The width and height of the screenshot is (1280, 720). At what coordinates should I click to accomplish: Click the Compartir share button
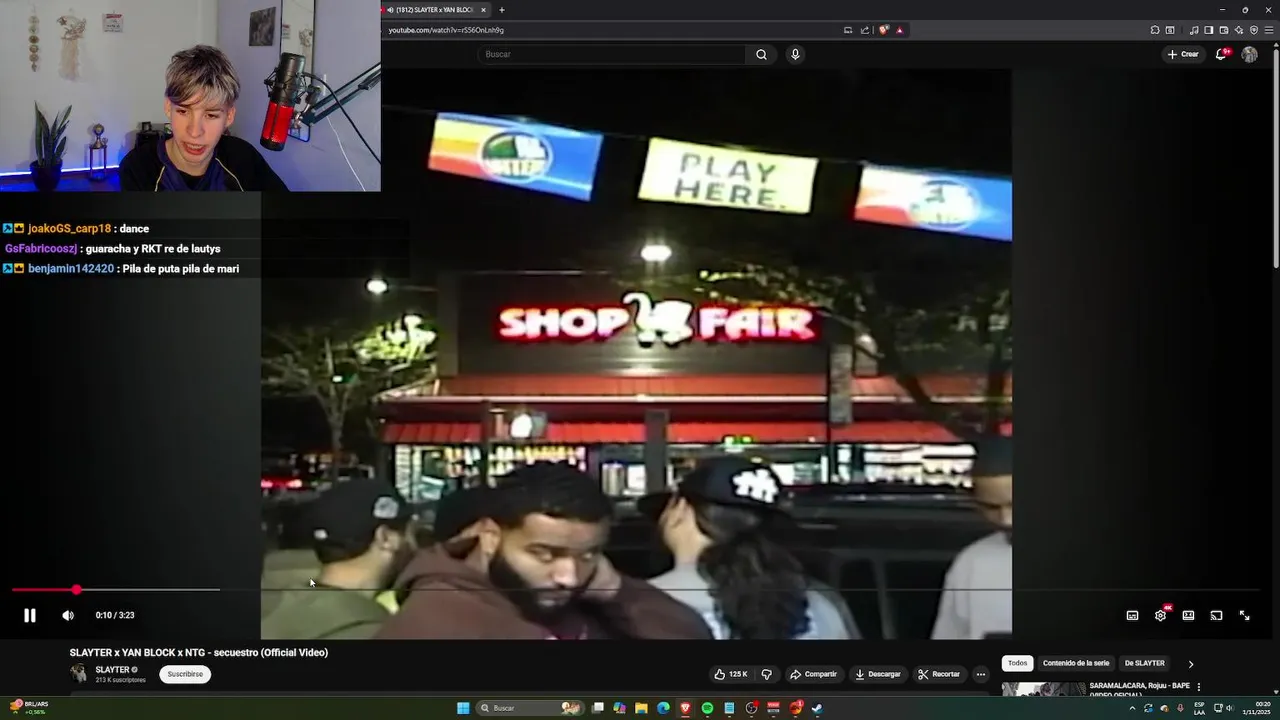point(813,674)
